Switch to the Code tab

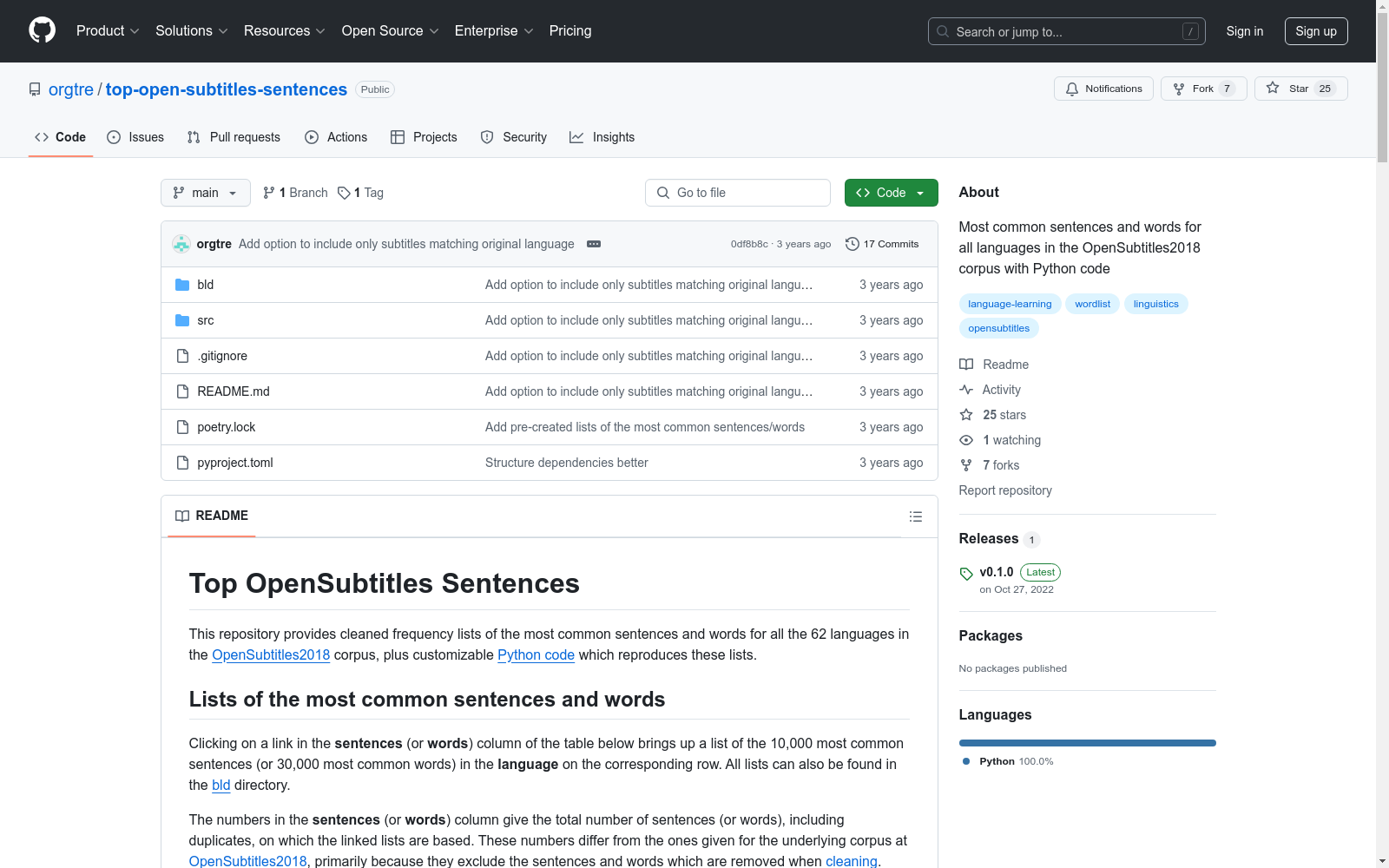tap(61, 137)
